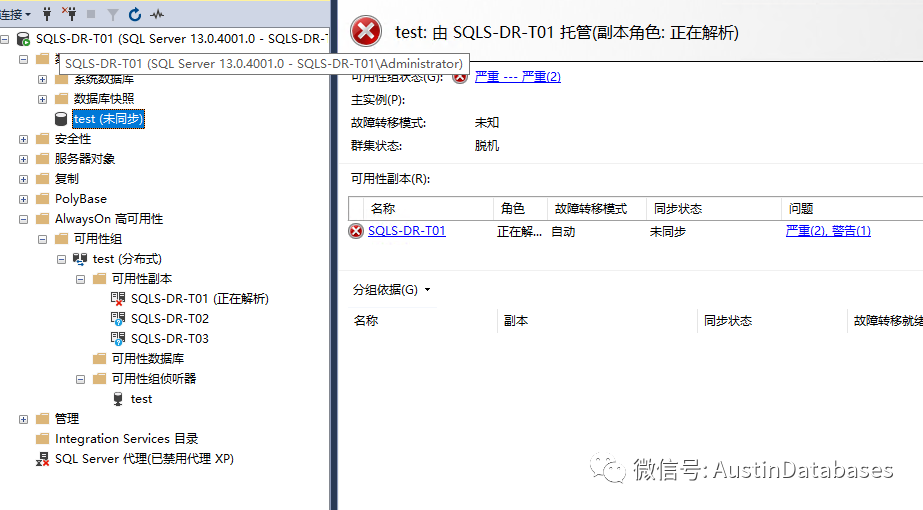Expand the 系统数据库 folder node
Screen dimensions: 923x510
(42, 80)
